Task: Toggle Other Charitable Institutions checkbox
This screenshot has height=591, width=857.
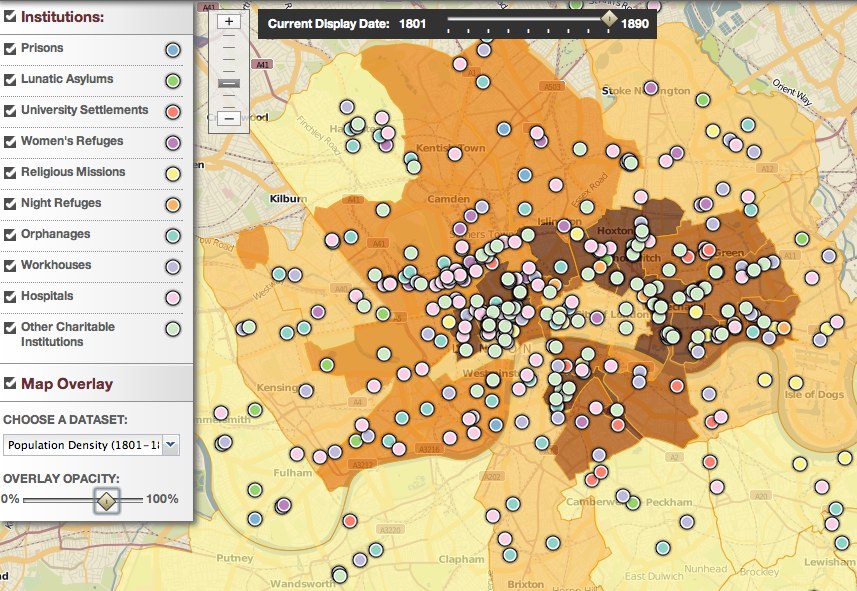Action: tap(9, 328)
